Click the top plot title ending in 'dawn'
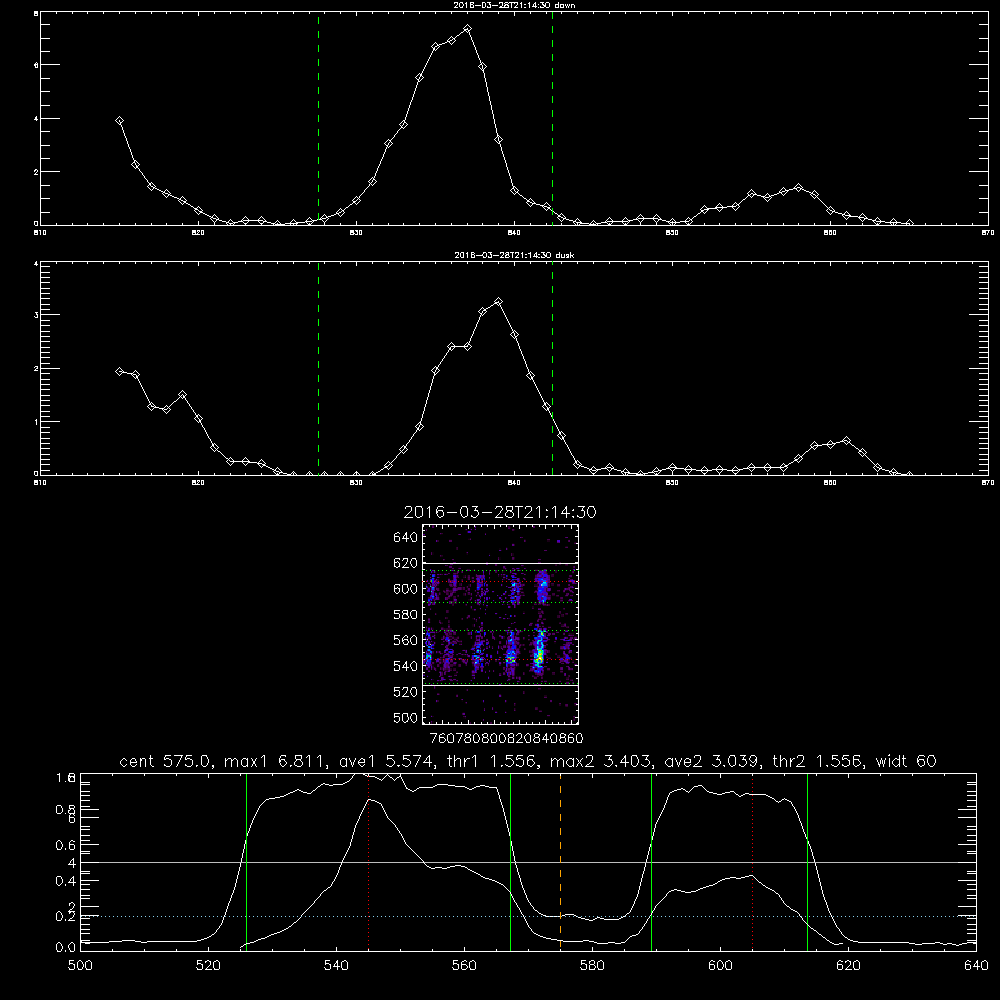Viewport: 1000px width, 1000px height. tap(514, 5)
